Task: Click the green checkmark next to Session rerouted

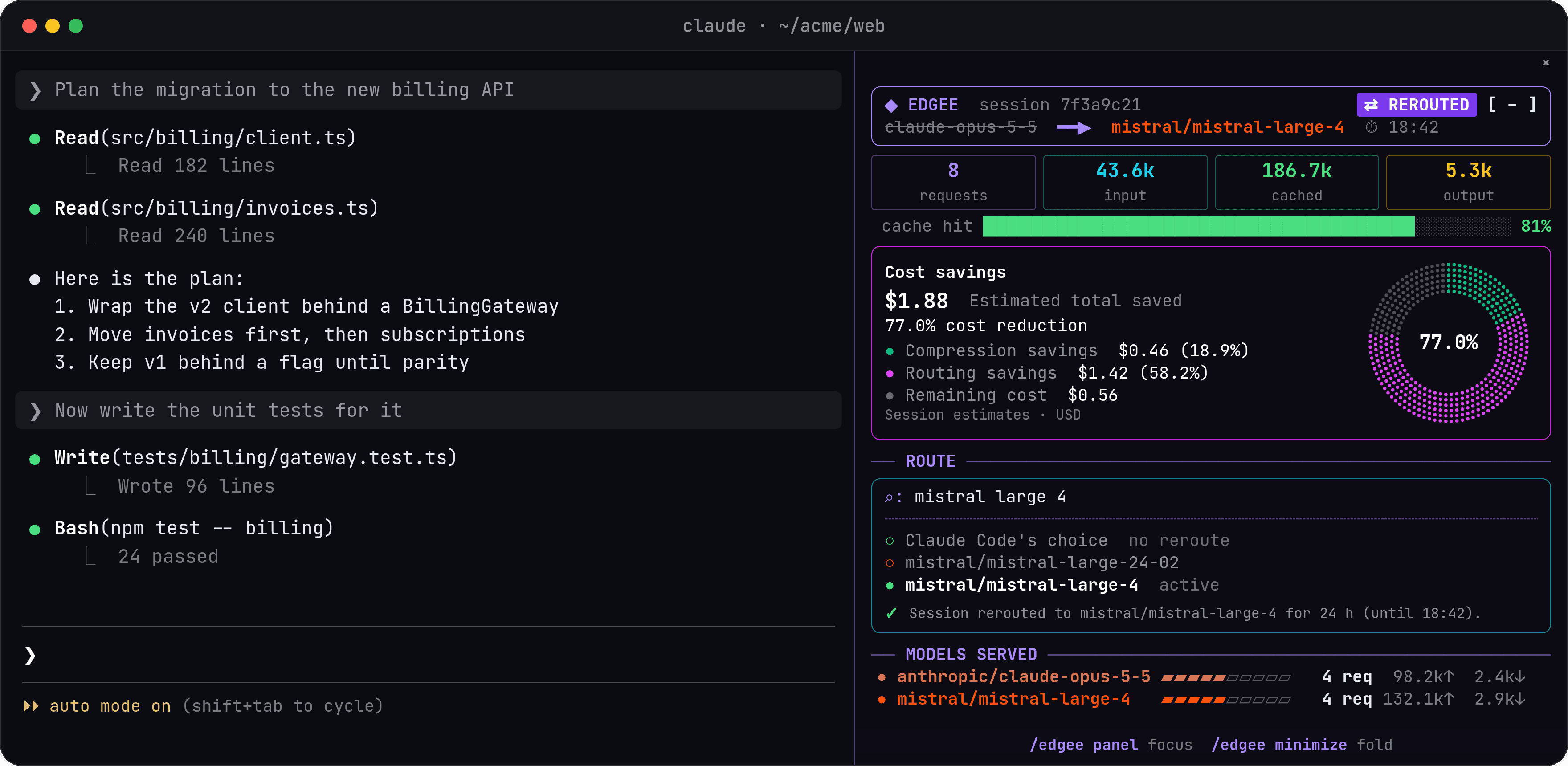Action: click(x=891, y=613)
